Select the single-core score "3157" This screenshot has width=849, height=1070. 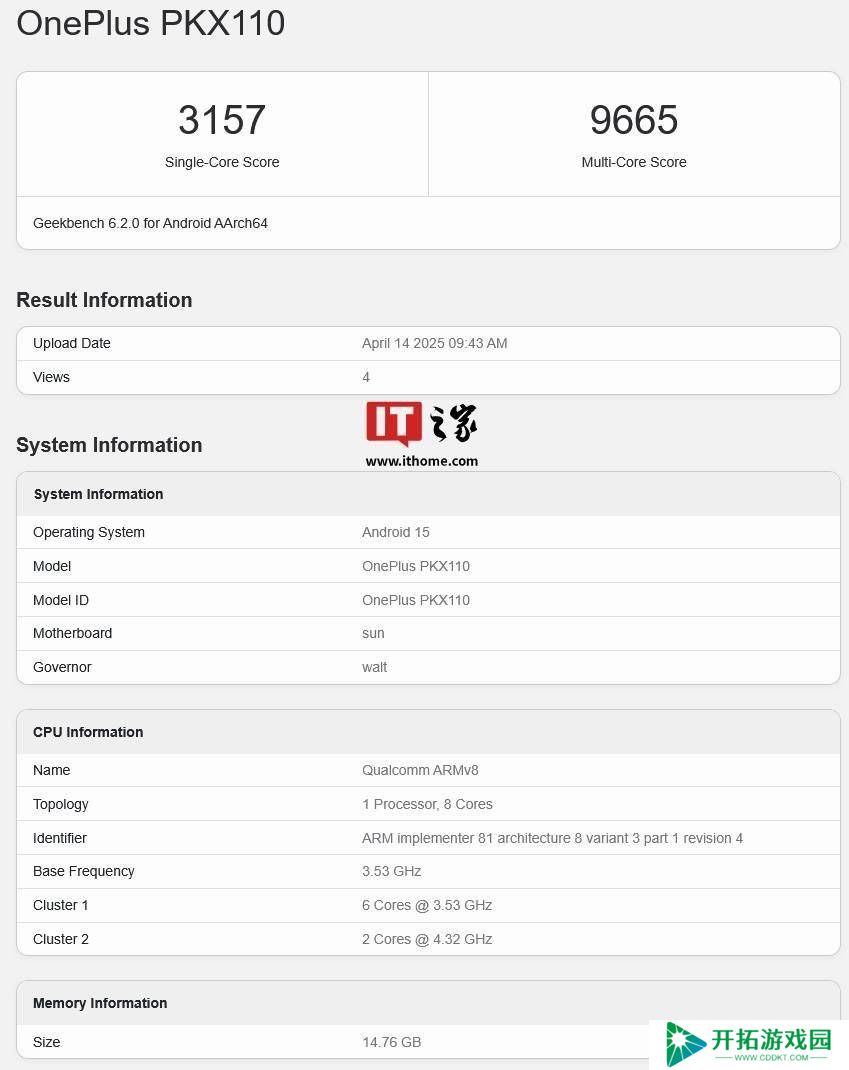[222, 119]
